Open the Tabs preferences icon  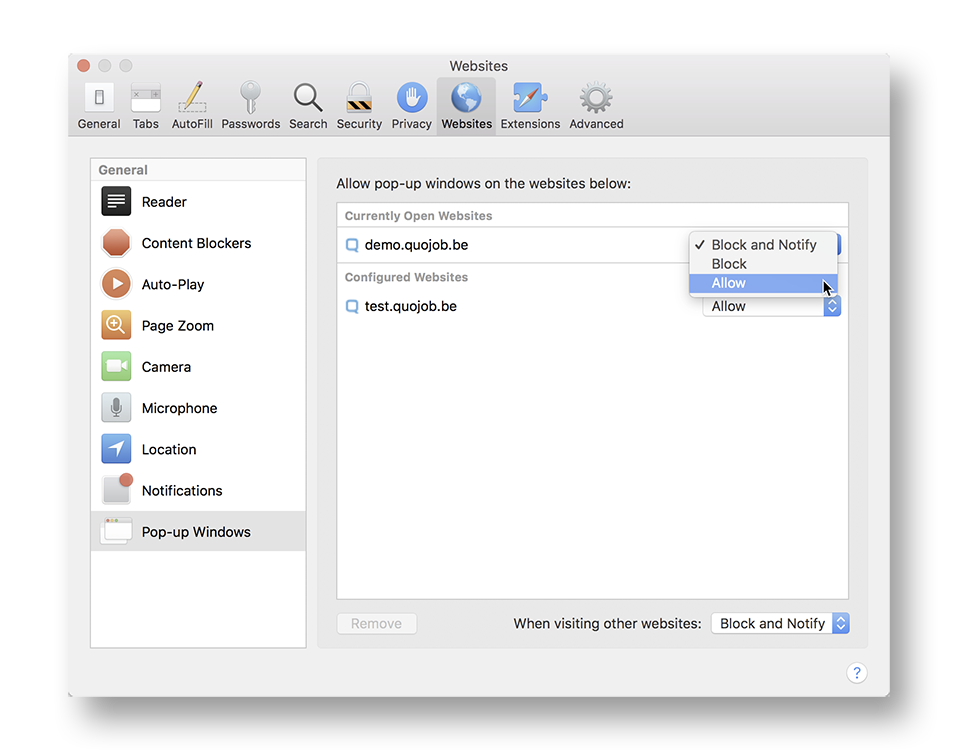click(x=145, y=98)
